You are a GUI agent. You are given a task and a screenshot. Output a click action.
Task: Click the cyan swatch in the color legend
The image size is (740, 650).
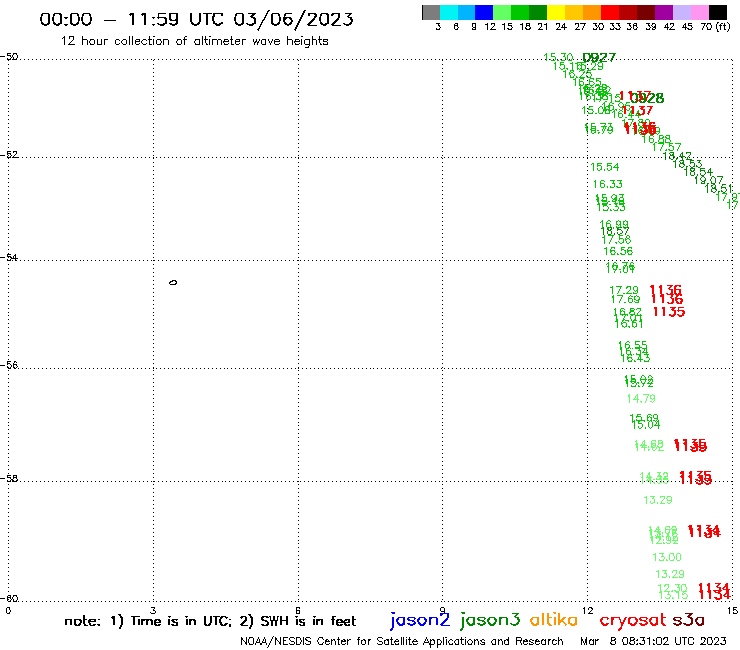click(449, 12)
